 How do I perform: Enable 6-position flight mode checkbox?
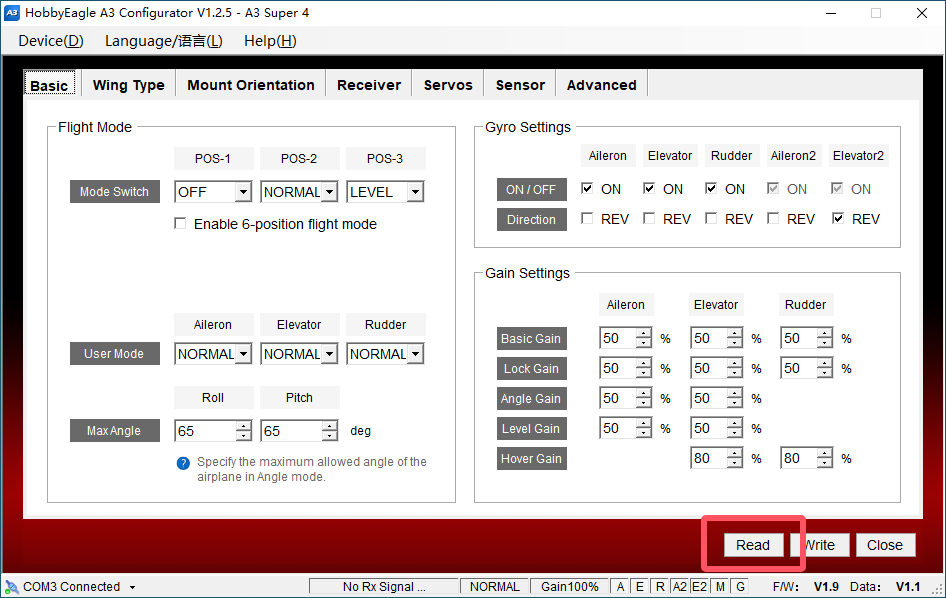click(x=180, y=224)
